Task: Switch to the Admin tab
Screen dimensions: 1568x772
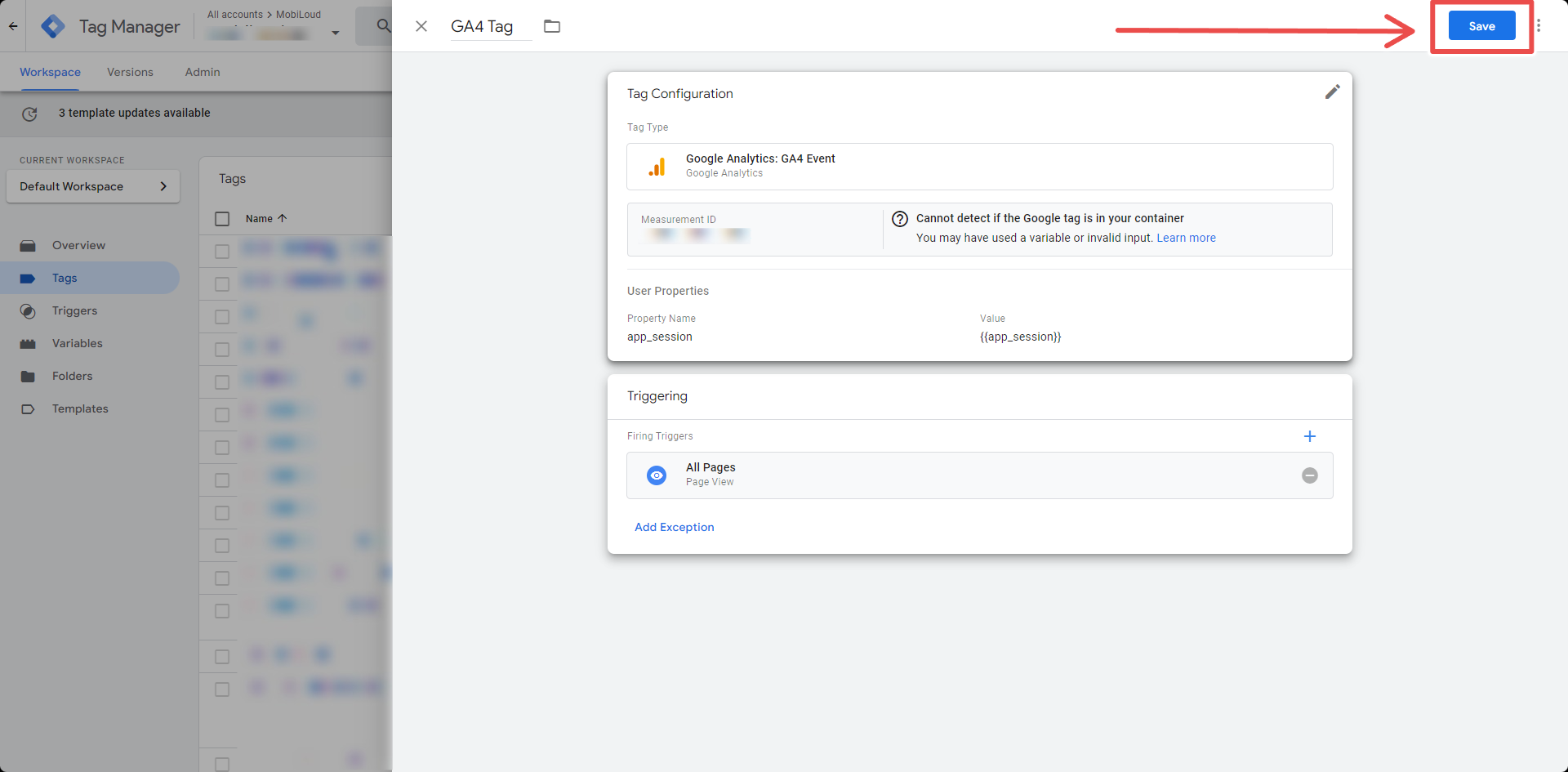Action: click(x=203, y=72)
